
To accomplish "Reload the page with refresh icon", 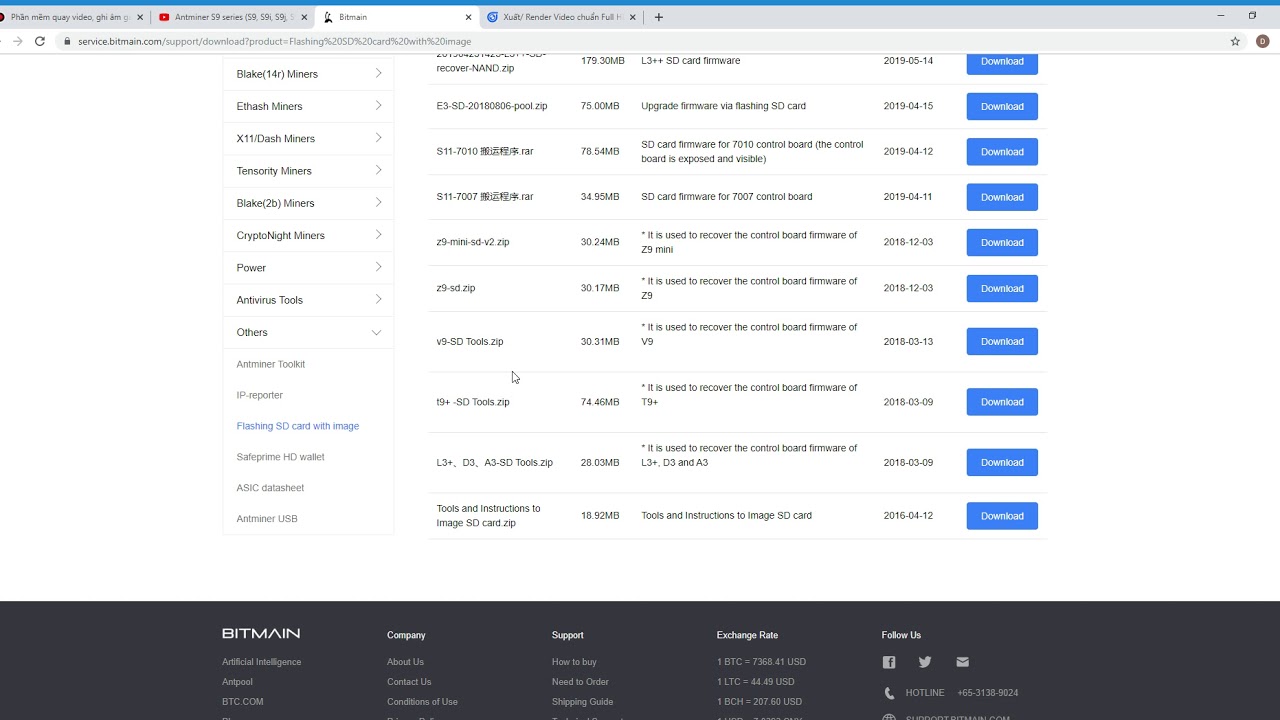I will pyautogui.click(x=40, y=41).
